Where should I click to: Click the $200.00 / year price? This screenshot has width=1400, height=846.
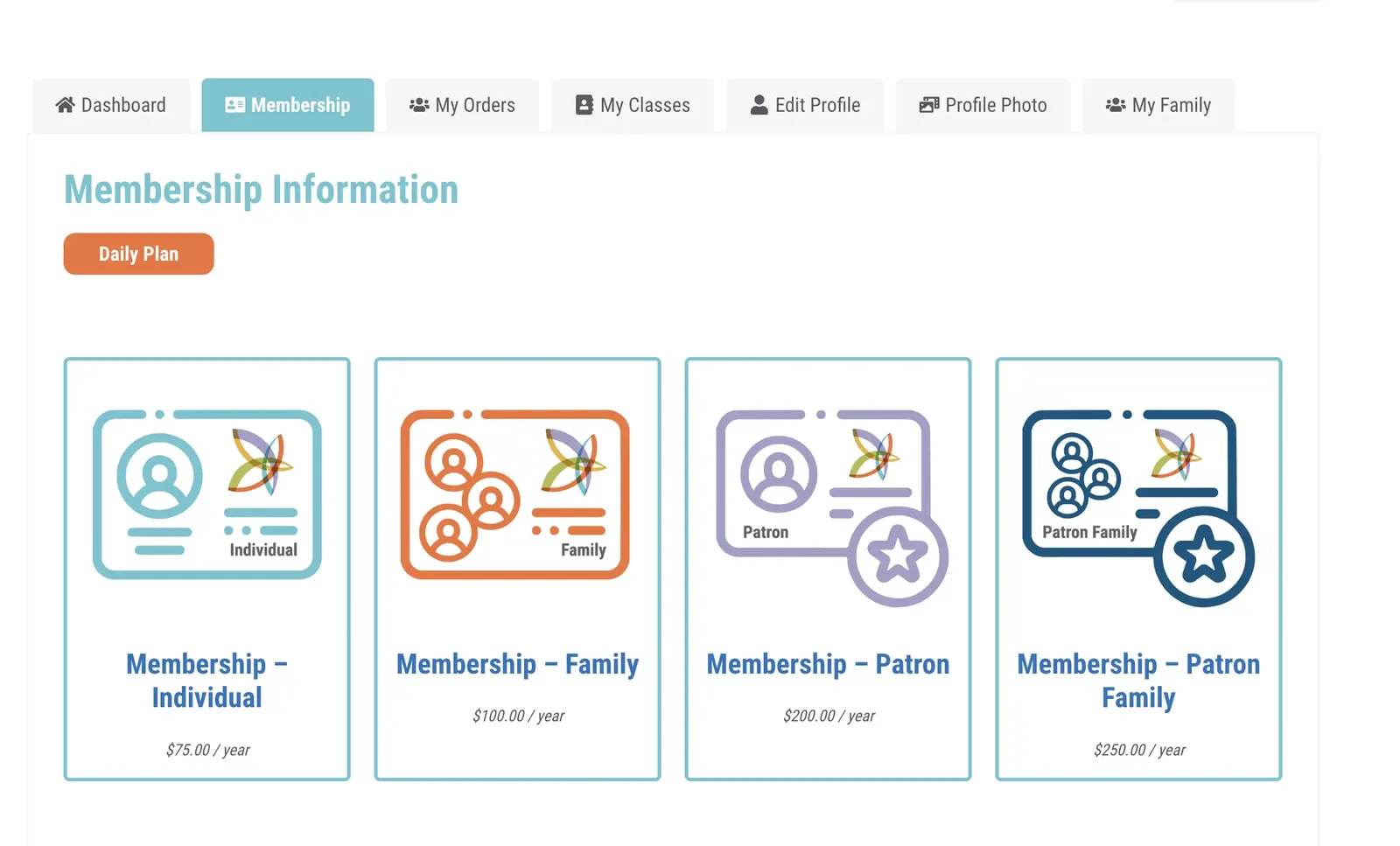click(x=829, y=716)
